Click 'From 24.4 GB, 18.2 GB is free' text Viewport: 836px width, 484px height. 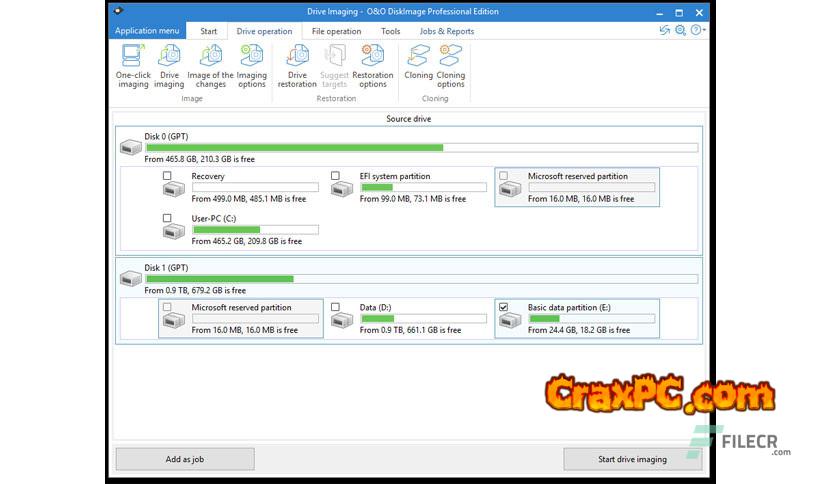[579, 330]
